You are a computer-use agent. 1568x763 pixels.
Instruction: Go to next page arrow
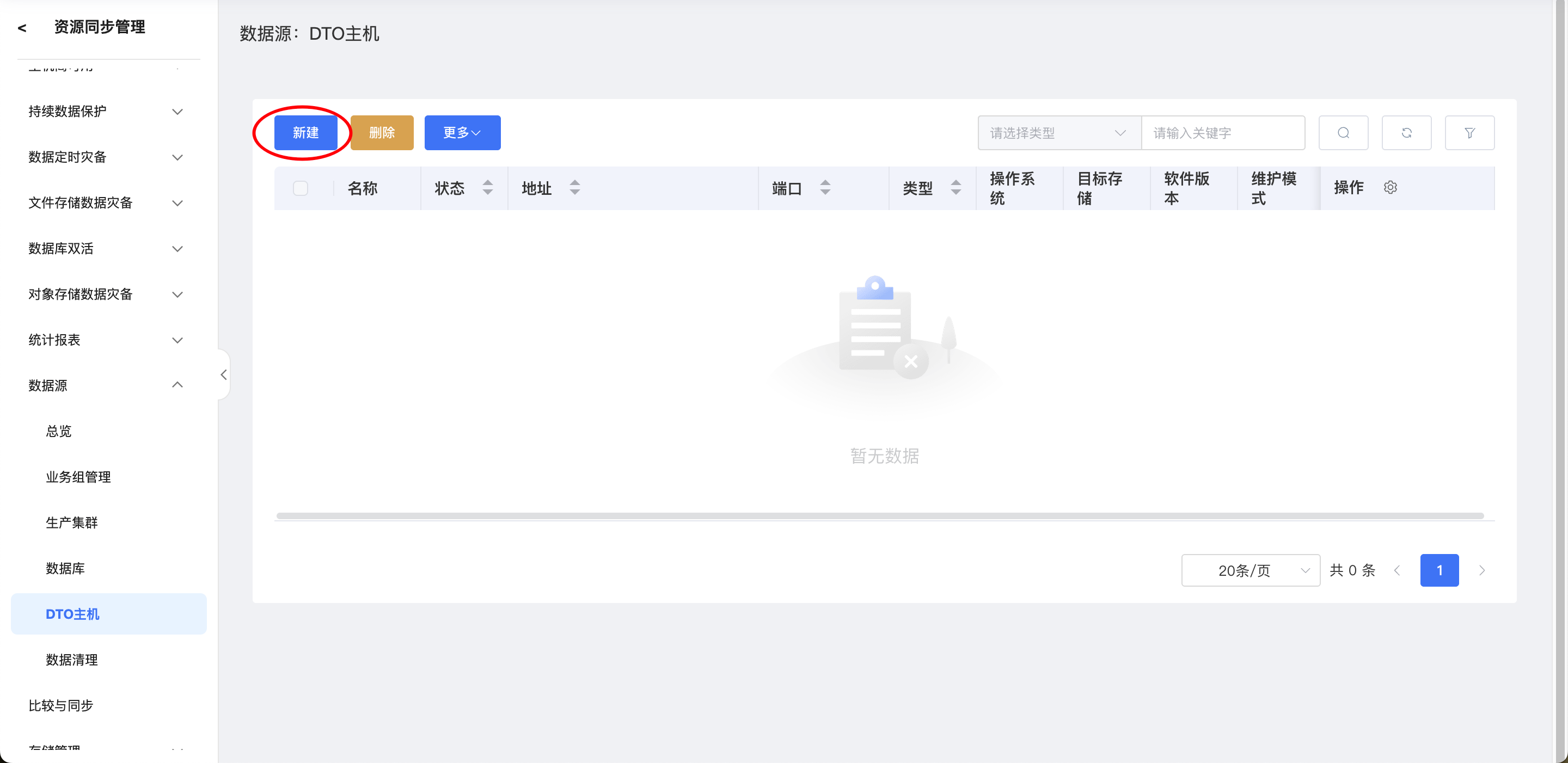point(1481,570)
